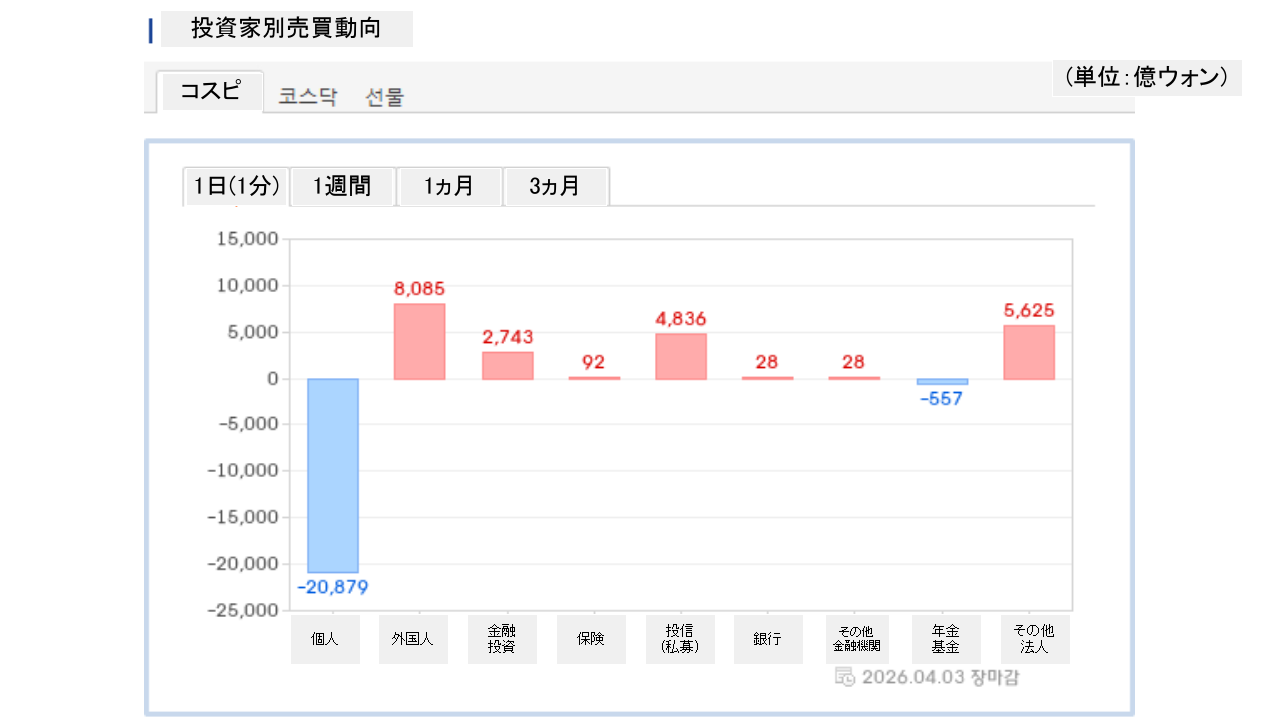Click the 投資家別売買動向 section heading

[286, 29]
